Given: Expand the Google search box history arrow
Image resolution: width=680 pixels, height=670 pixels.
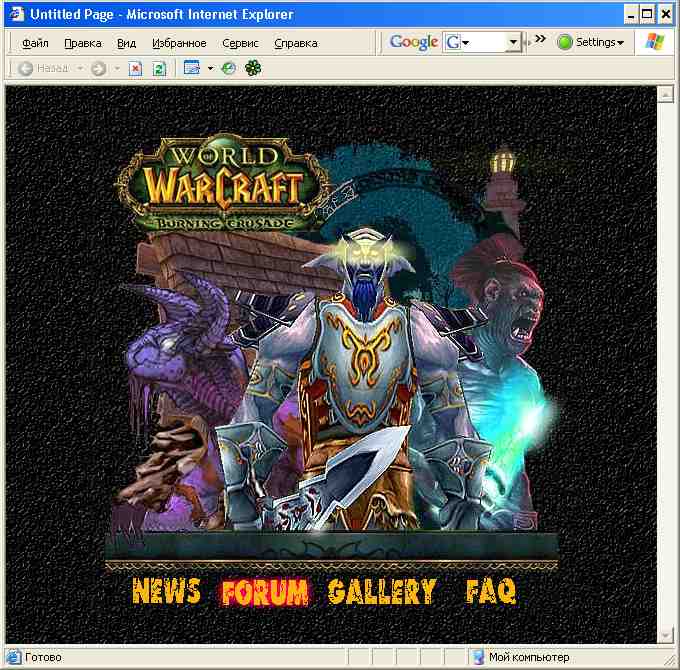Looking at the screenshot, I should click(513, 42).
